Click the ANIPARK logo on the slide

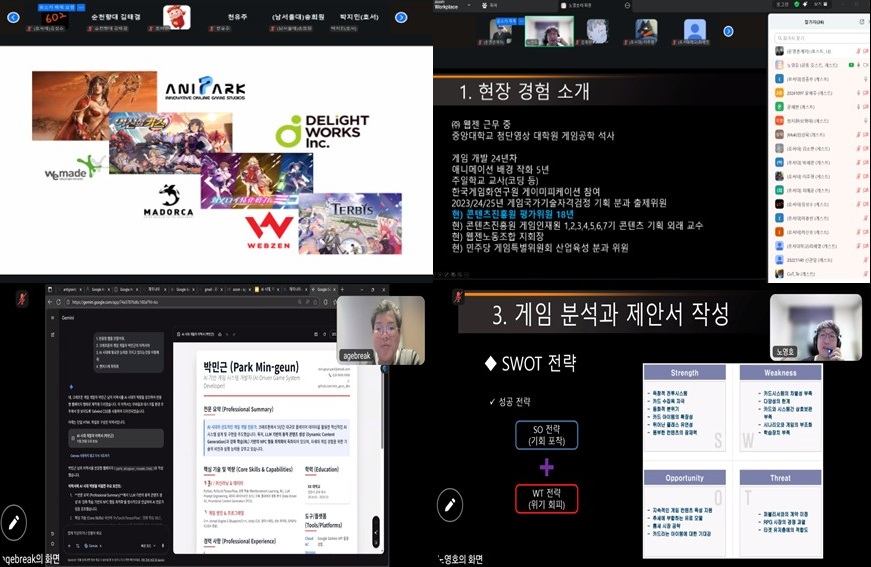pyautogui.click(x=205, y=88)
